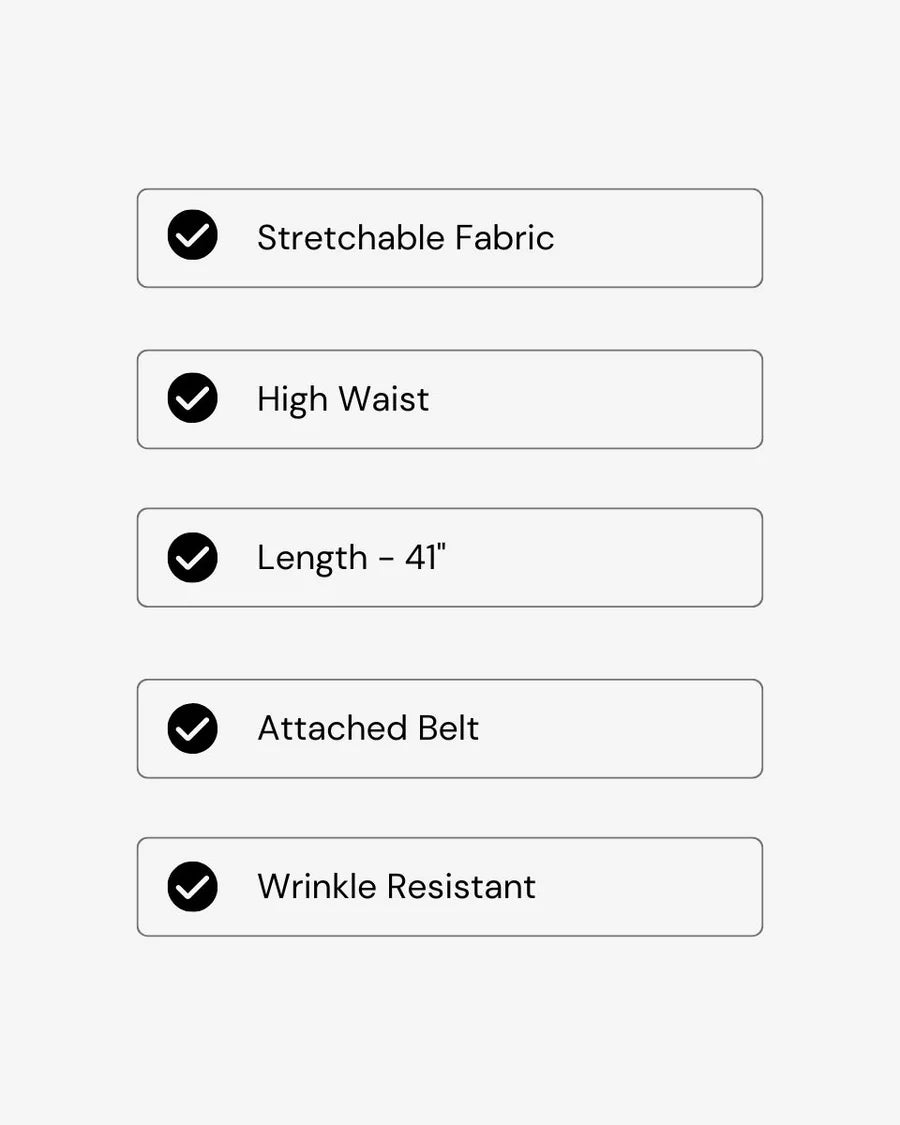Click the checkmark icon beside Stretchable Fabric
This screenshot has width=900, height=1125.
(192, 236)
